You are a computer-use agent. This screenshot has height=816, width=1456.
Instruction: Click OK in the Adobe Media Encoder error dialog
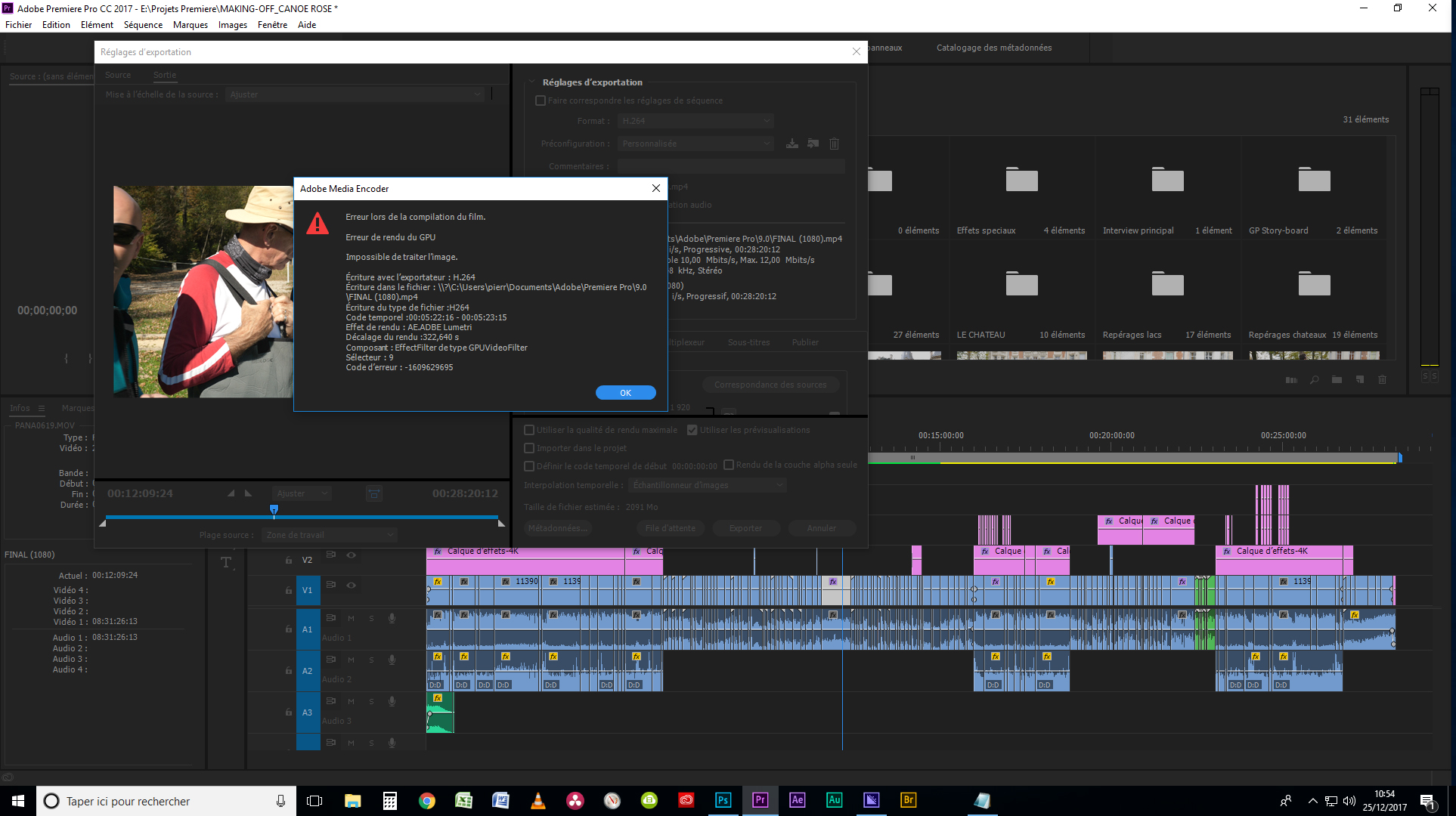click(625, 393)
